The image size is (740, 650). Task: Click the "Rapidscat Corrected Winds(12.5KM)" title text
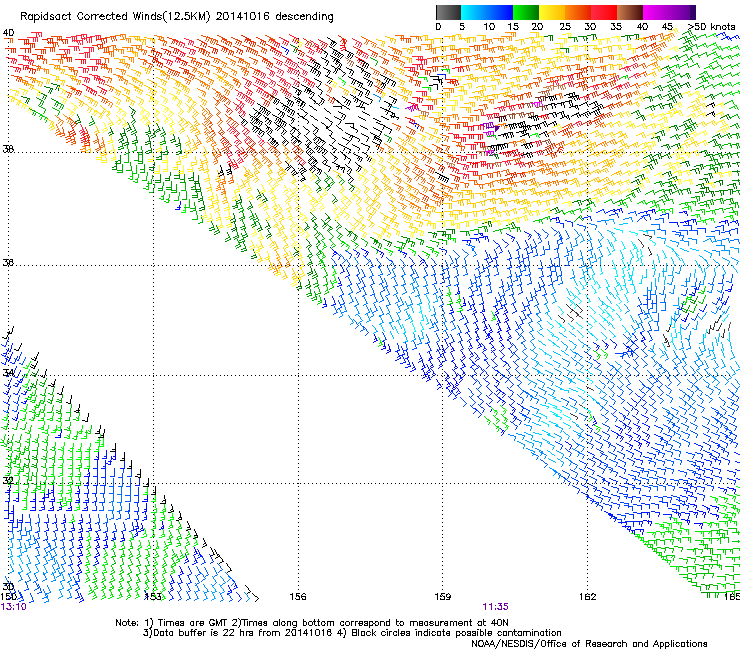point(116,17)
